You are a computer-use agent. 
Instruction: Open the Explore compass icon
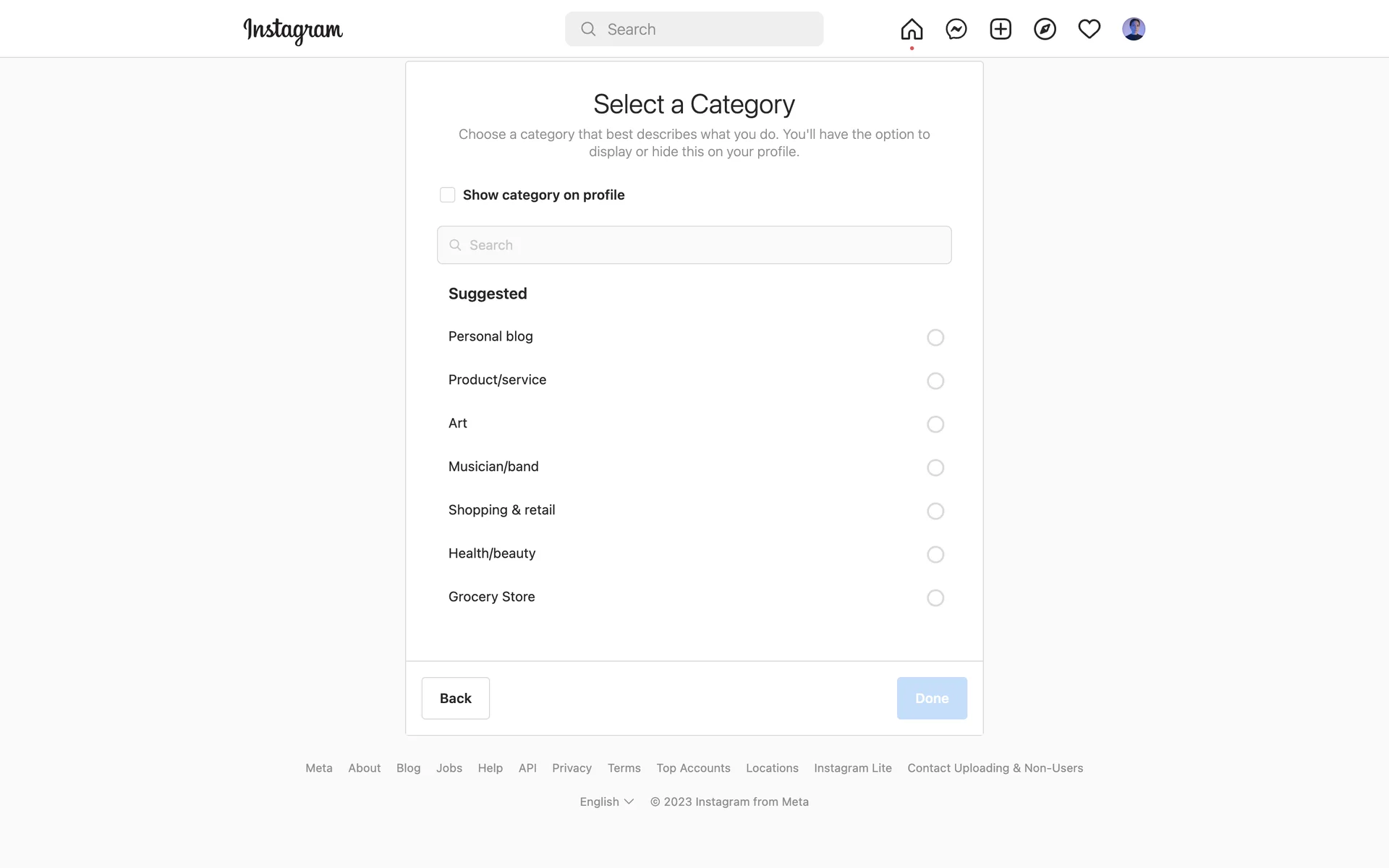click(1045, 29)
